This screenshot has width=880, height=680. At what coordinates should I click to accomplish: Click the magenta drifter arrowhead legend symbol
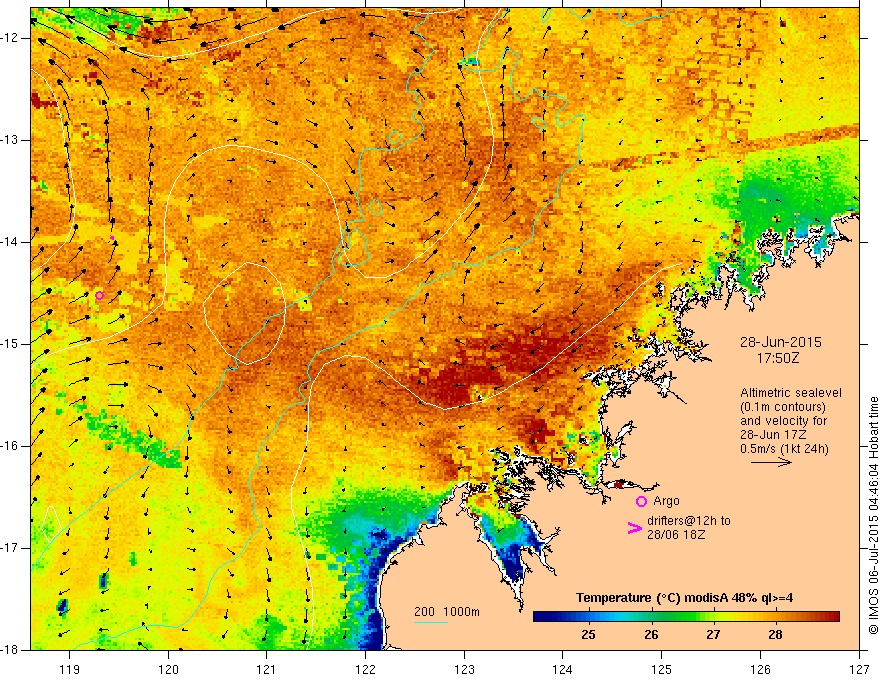(x=634, y=528)
